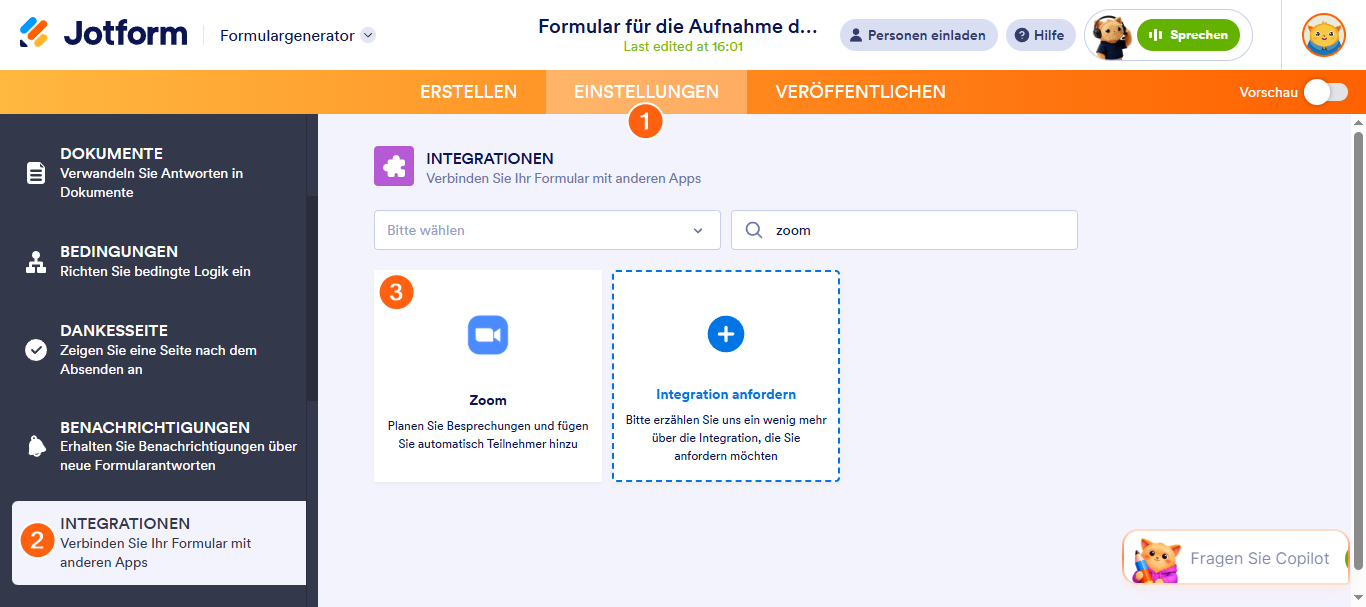Switch to the ERSTELLEN tab
Image resolution: width=1366 pixels, height=607 pixels.
click(x=468, y=92)
